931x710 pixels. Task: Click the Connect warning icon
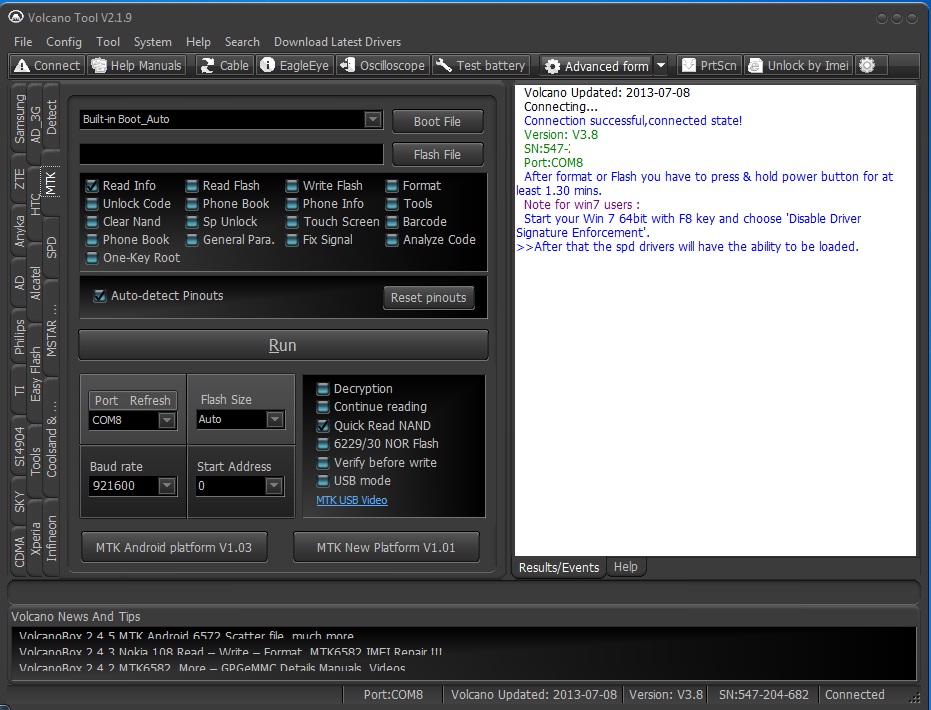pos(22,65)
